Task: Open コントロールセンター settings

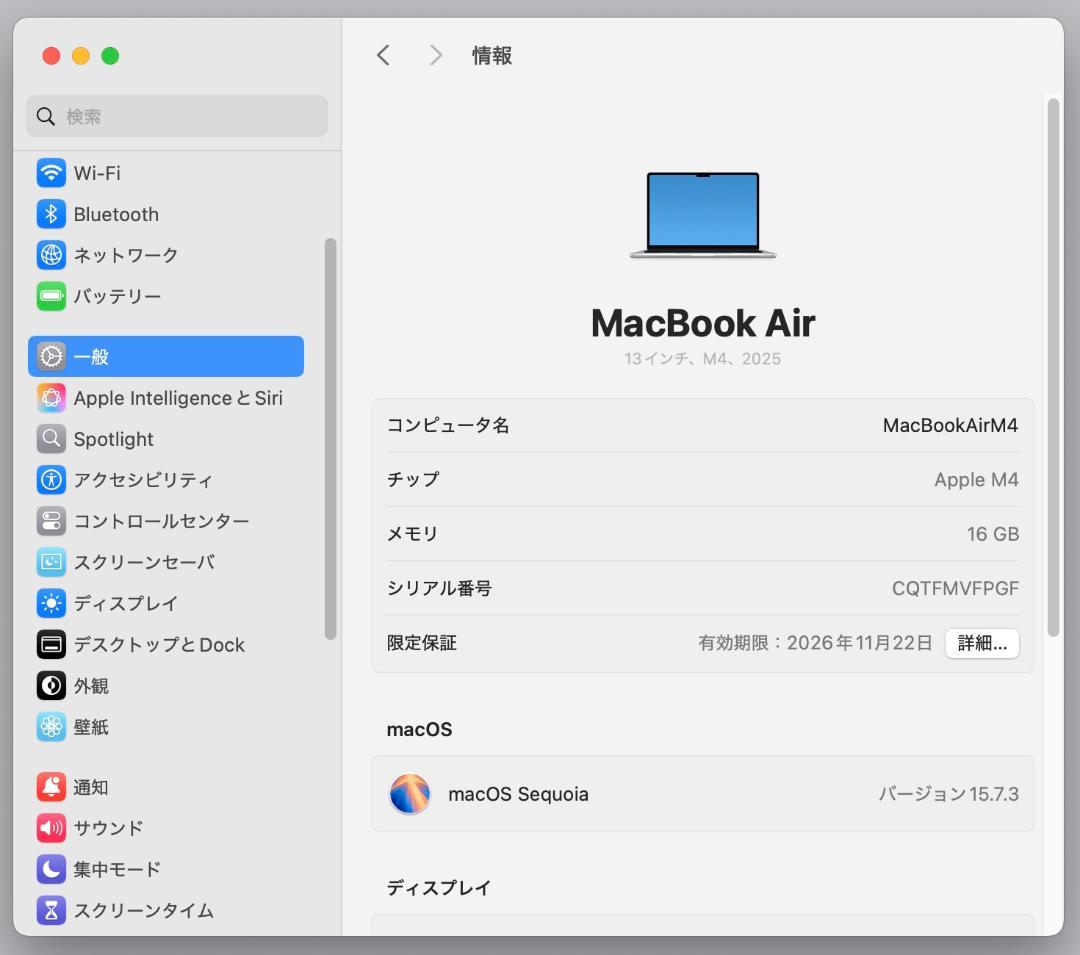Action: point(50,520)
